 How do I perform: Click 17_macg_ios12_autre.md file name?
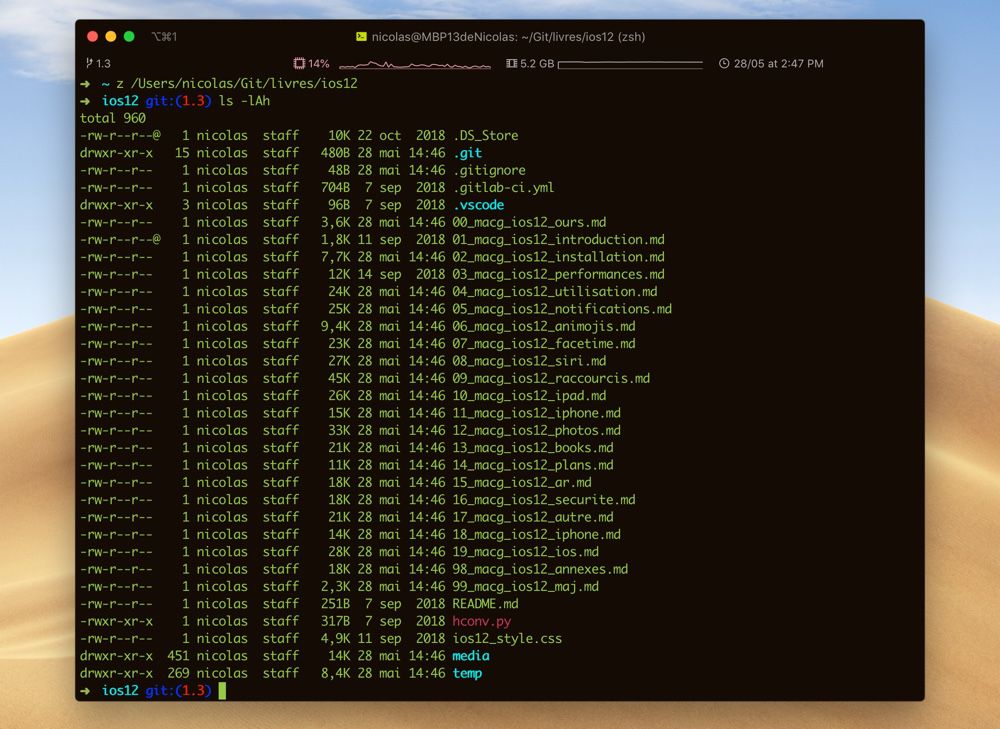tap(533, 517)
